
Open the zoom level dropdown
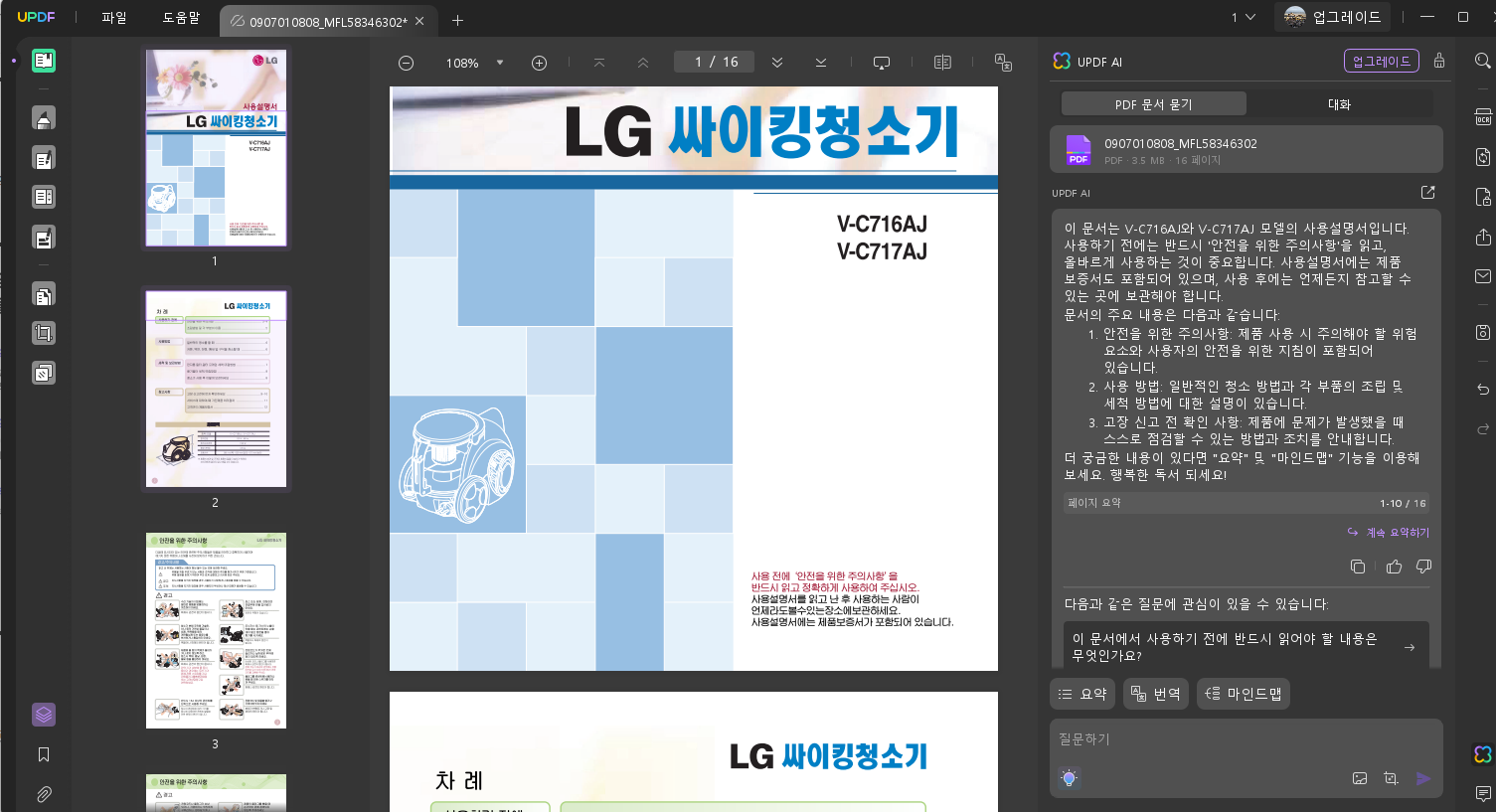[x=500, y=63]
